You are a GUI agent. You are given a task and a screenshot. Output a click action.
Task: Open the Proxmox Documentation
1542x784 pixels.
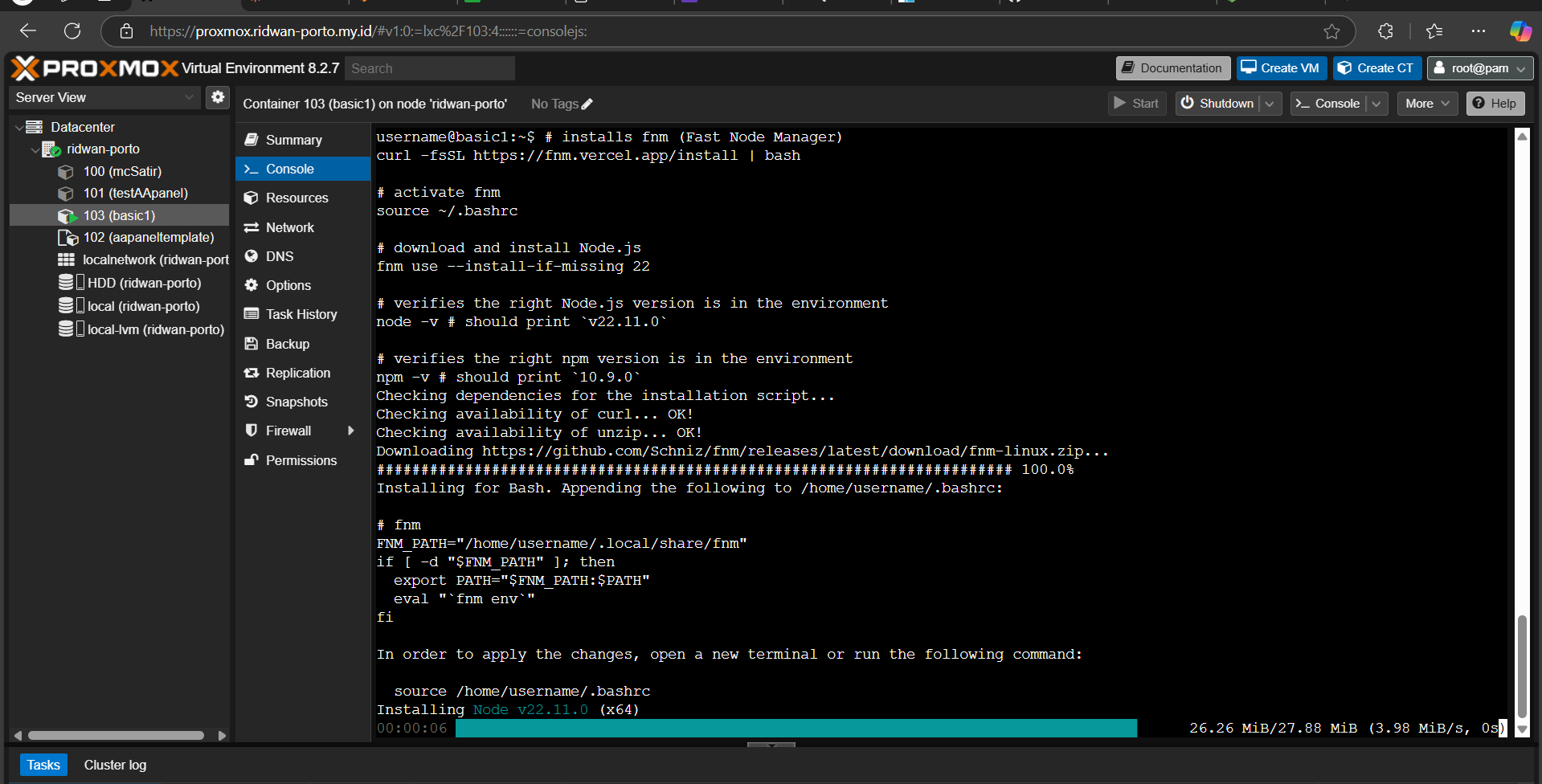coord(1172,67)
